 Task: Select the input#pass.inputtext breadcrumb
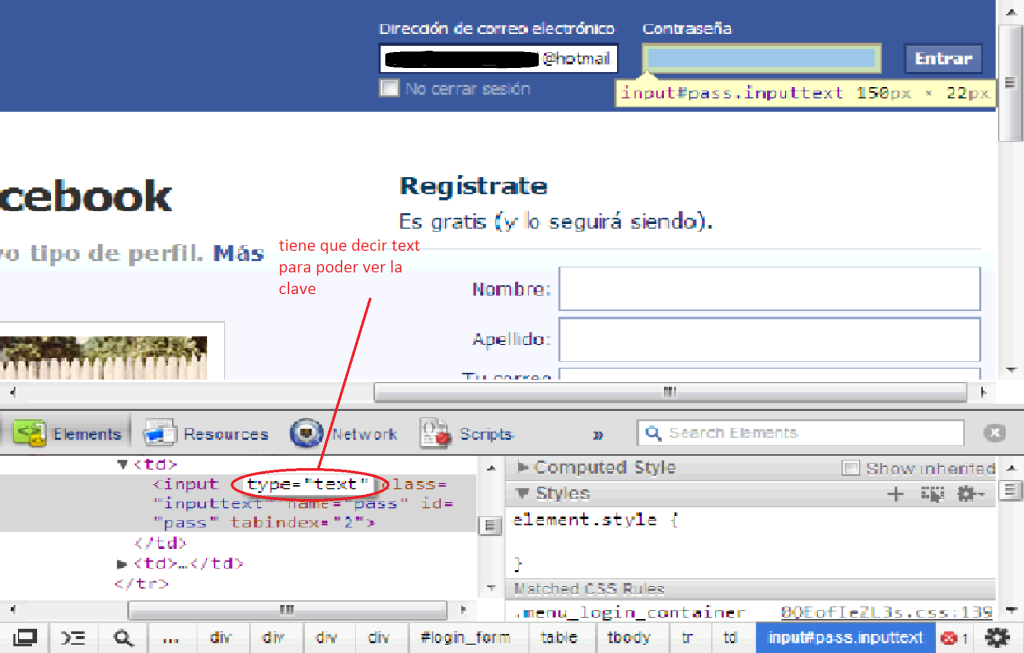(x=845, y=637)
